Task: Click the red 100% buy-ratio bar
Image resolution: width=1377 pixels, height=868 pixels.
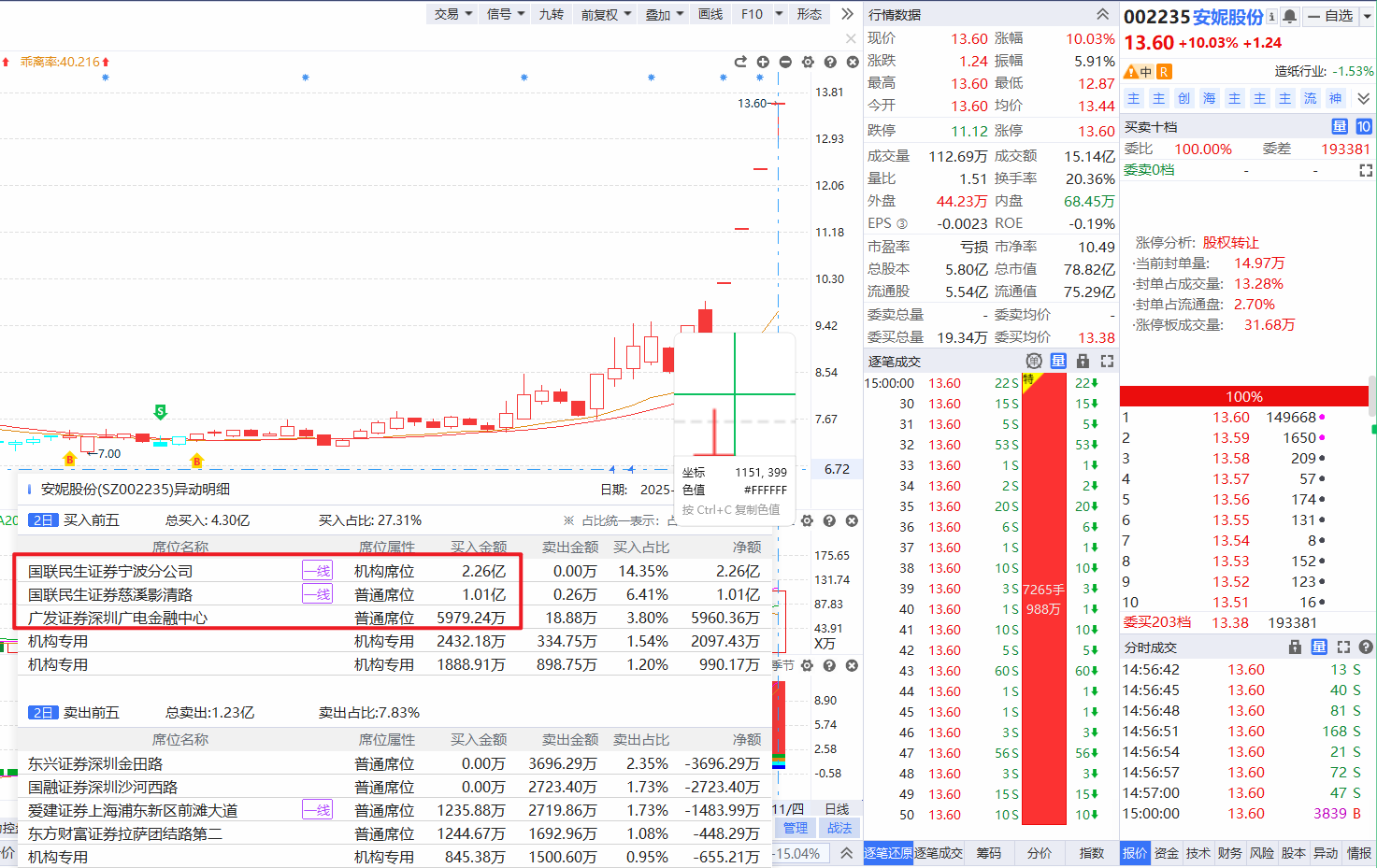Action: pos(1244,396)
